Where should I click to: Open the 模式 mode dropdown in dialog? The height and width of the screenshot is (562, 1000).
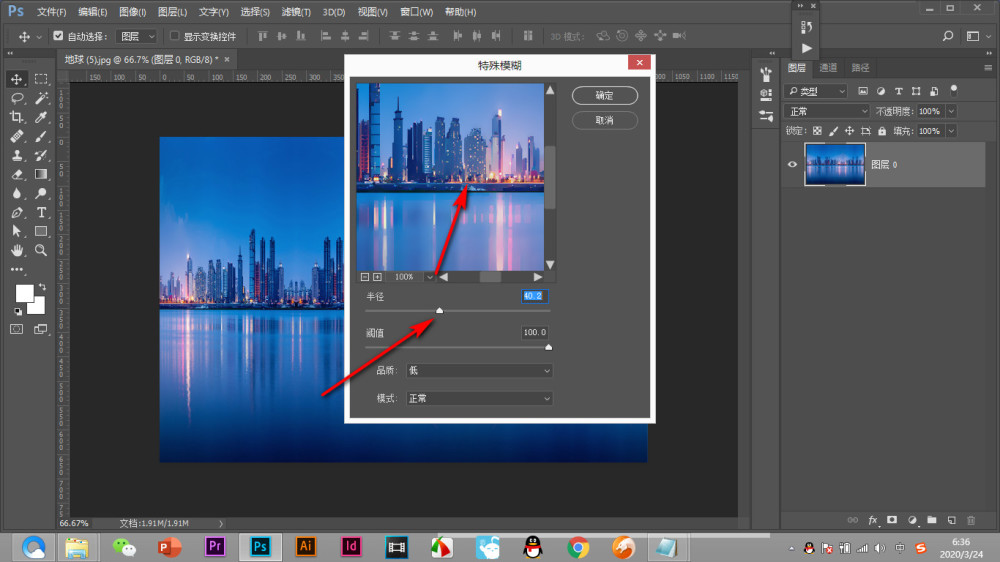tap(479, 399)
